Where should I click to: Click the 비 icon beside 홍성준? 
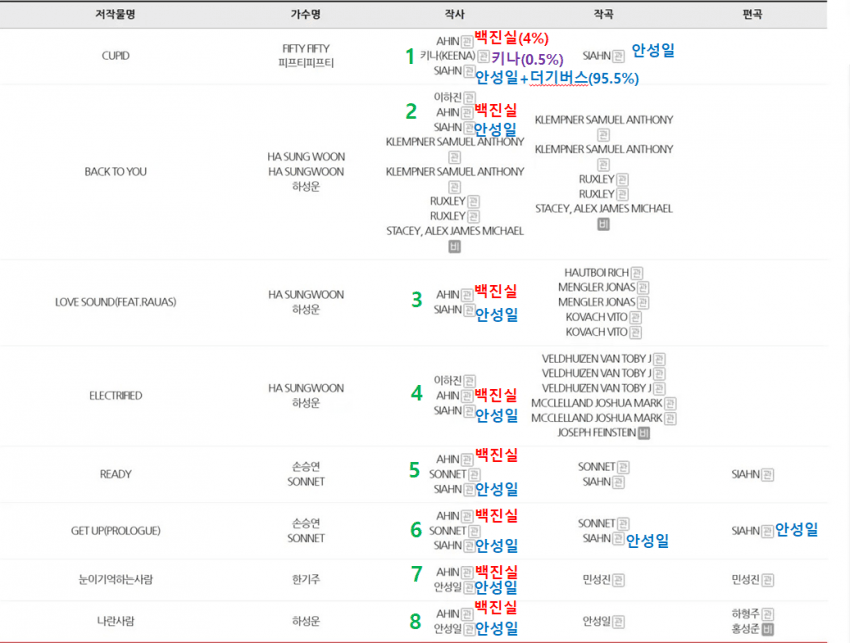tap(767, 629)
